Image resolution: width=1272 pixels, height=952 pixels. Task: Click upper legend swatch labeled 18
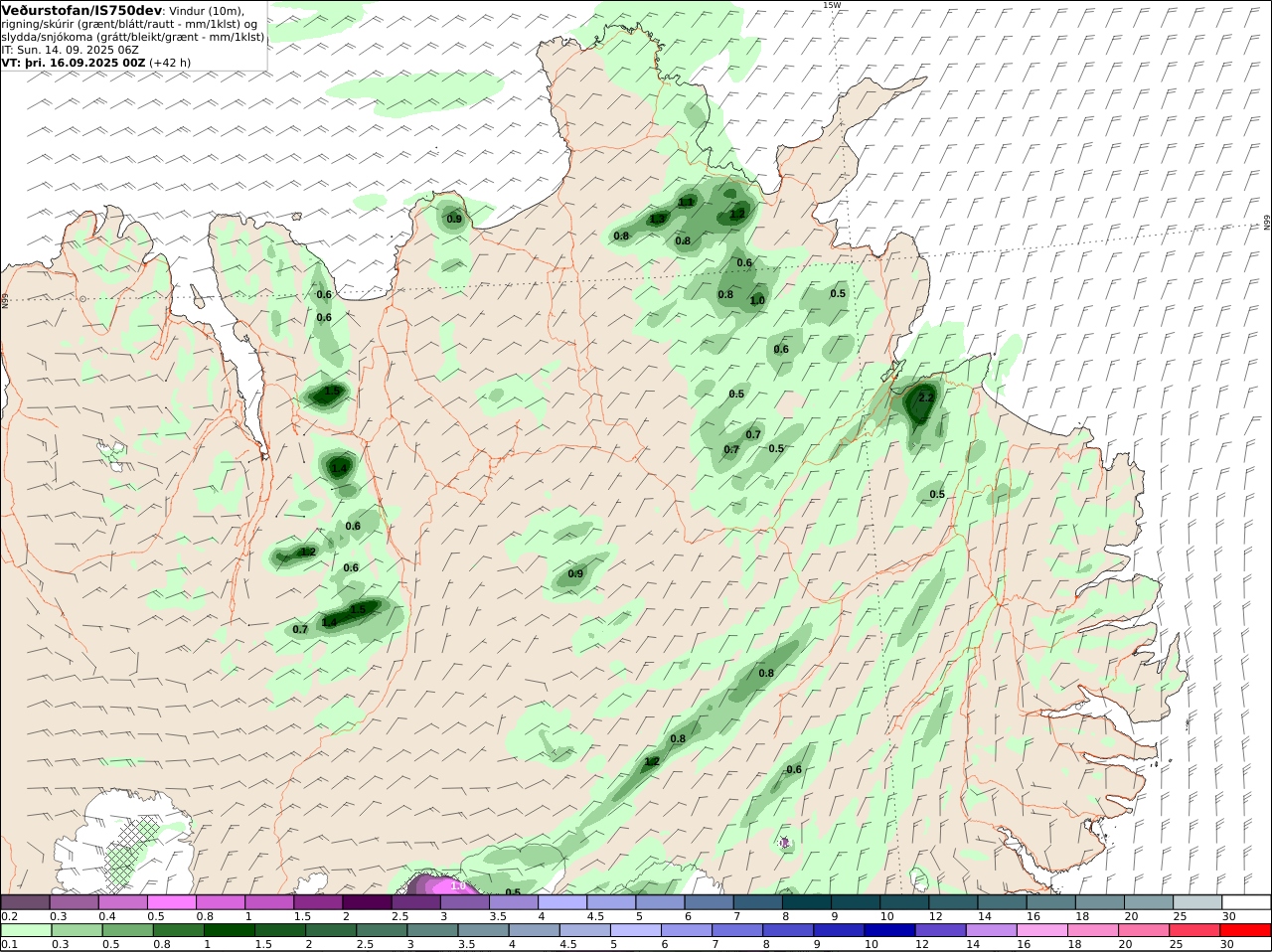1099,902
